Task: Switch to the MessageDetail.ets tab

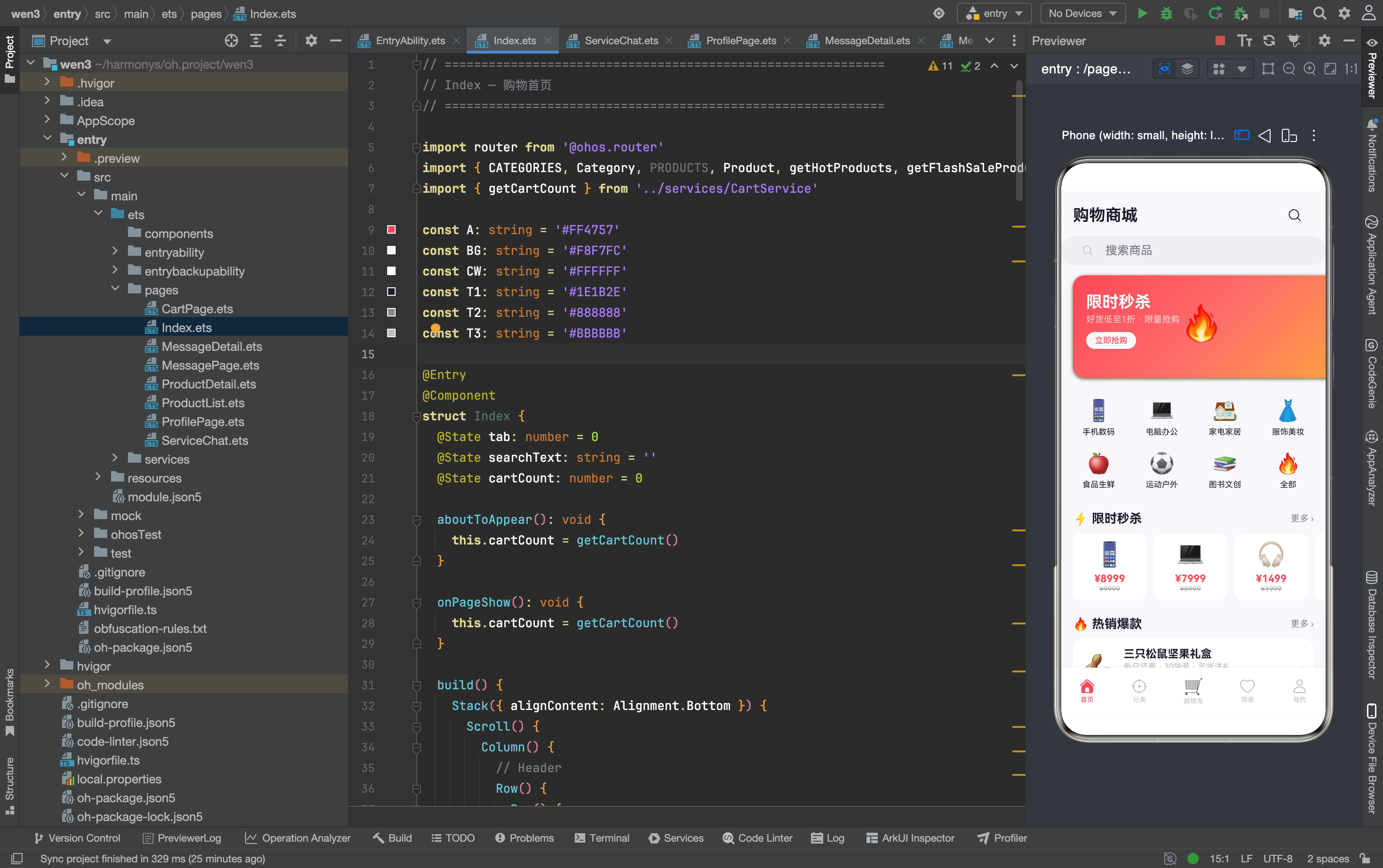Action: [x=866, y=41]
